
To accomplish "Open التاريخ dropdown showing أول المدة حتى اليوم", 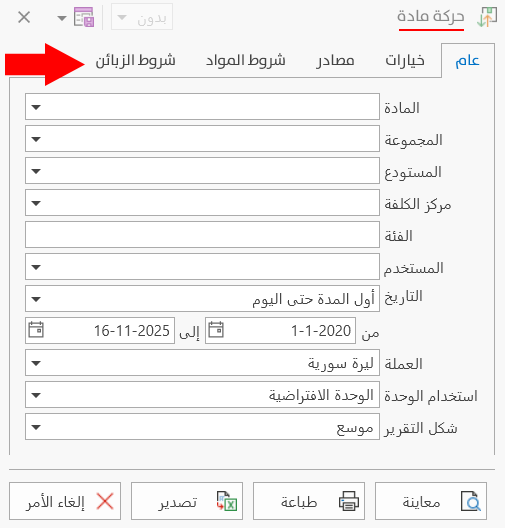I will coord(202,299).
